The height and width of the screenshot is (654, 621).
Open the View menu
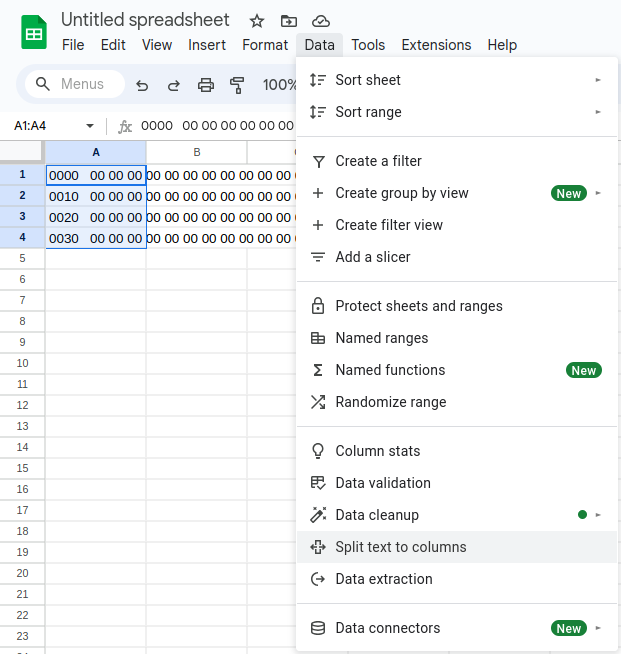click(x=157, y=45)
